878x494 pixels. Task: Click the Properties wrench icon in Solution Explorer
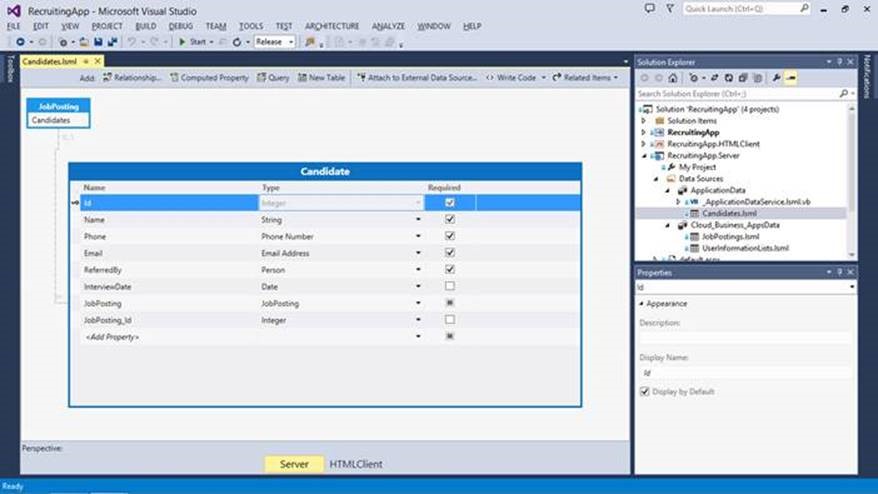coord(777,78)
